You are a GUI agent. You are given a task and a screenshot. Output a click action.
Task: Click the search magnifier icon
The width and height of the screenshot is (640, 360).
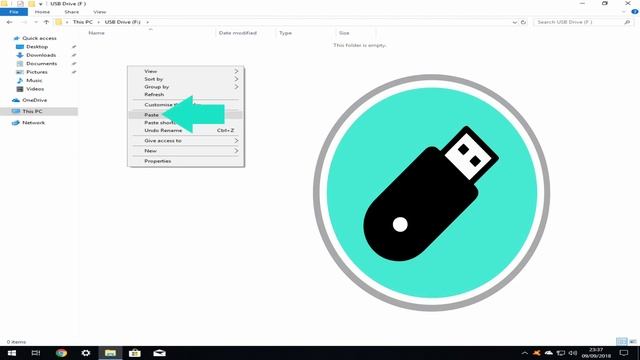click(627, 22)
